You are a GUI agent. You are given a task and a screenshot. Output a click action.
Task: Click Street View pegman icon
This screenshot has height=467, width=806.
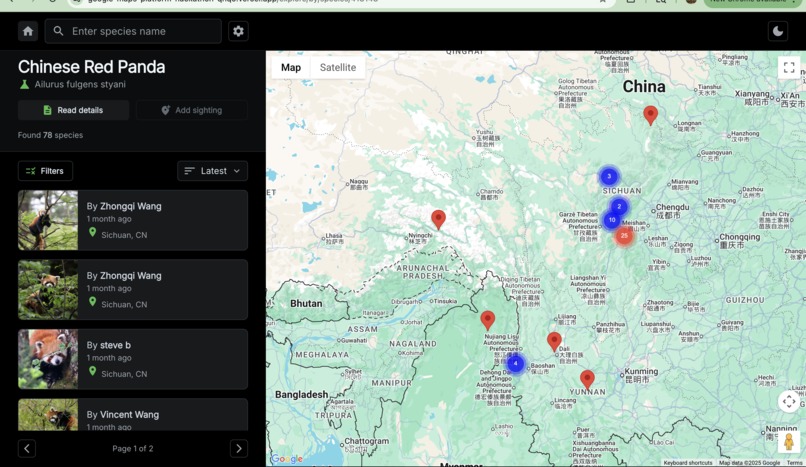click(789, 442)
